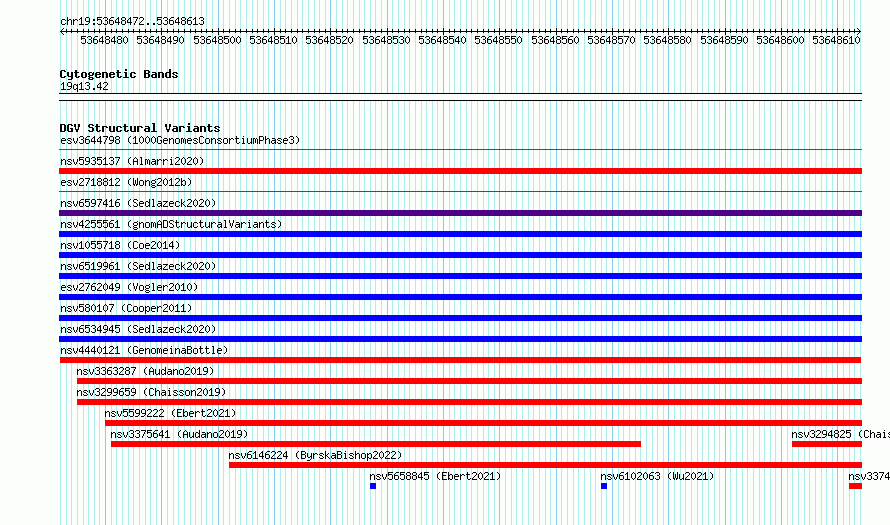Click the left arrow of the ruler
The image size is (890, 525).
[62, 32]
